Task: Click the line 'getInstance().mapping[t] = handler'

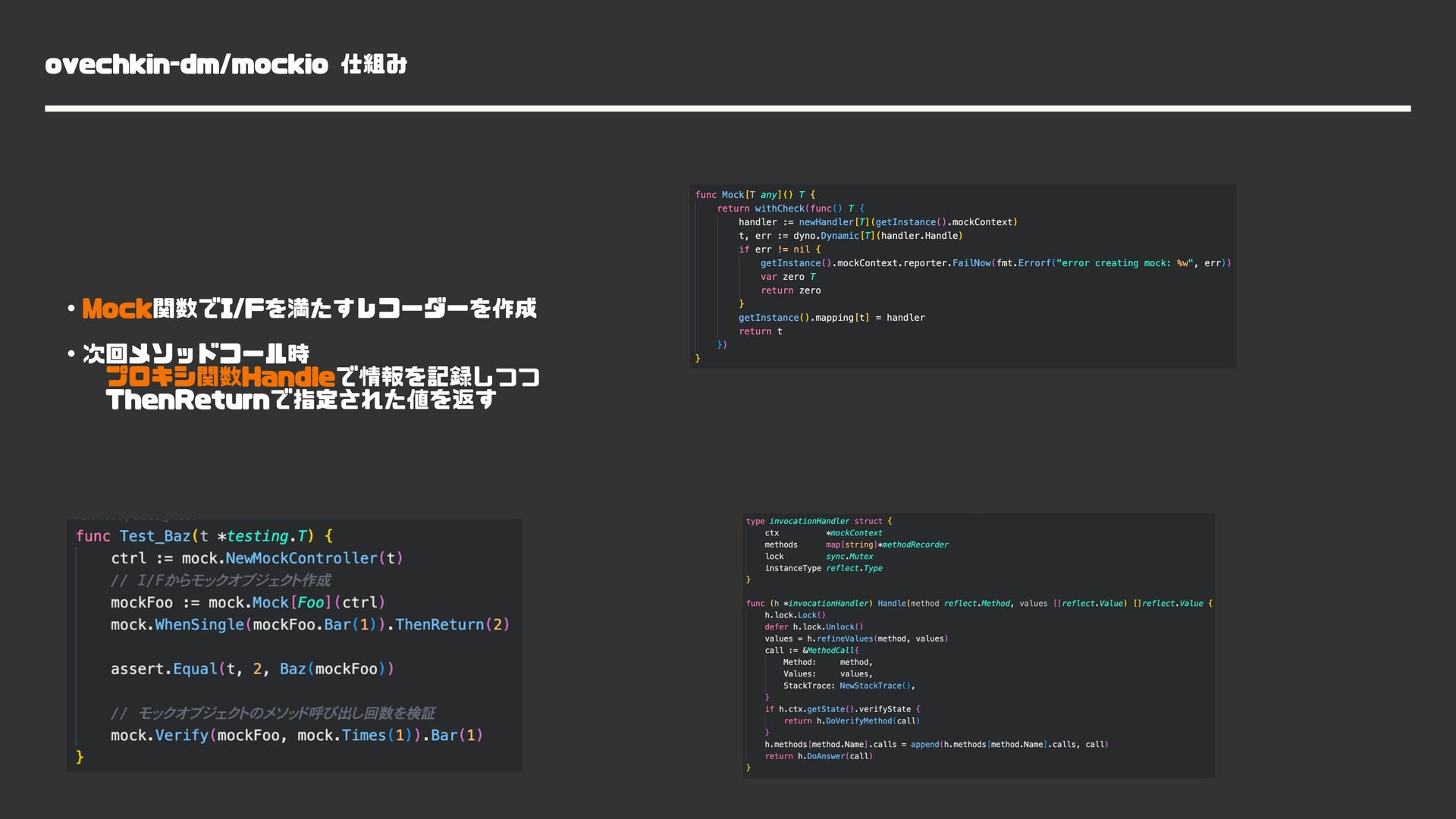Action: [832, 318]
